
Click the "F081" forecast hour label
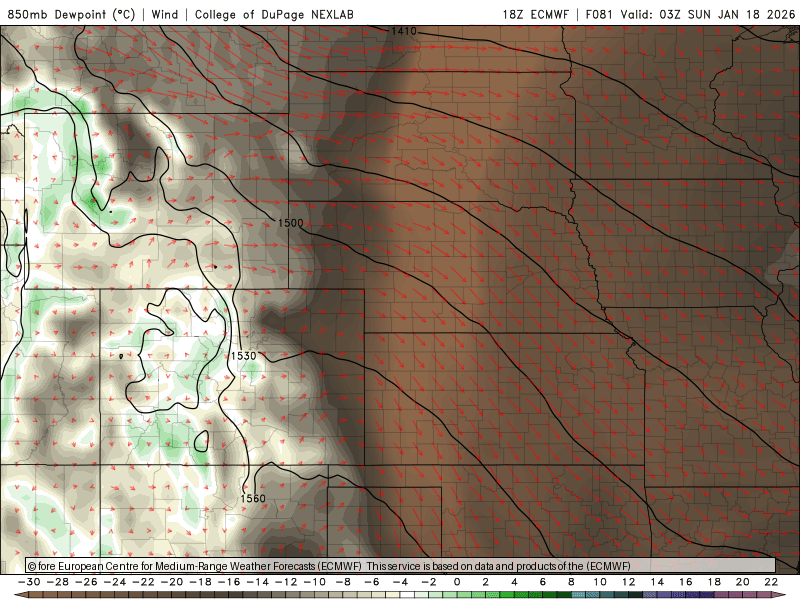coord(598,14)
